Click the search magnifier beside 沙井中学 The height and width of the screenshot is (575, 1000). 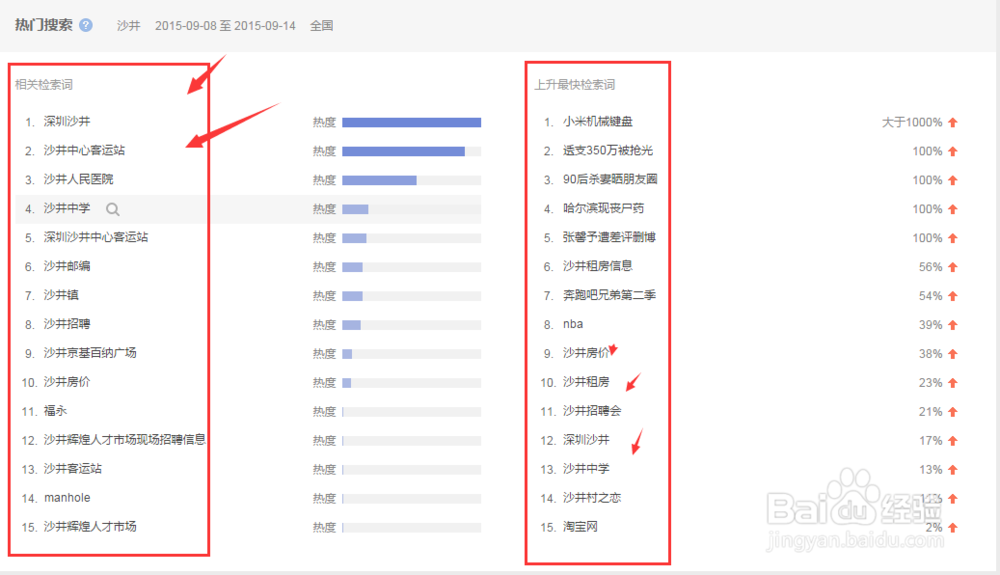pos(113,209)
